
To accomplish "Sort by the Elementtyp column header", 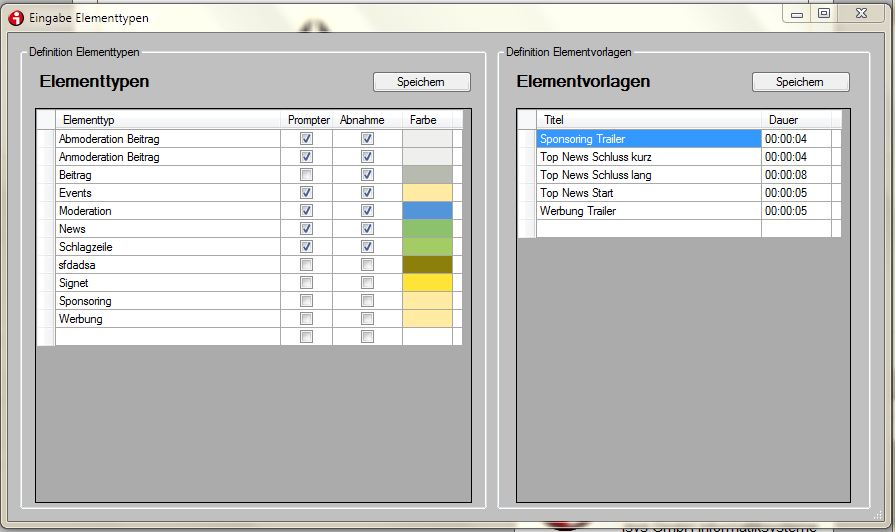I will pos(166,120).
